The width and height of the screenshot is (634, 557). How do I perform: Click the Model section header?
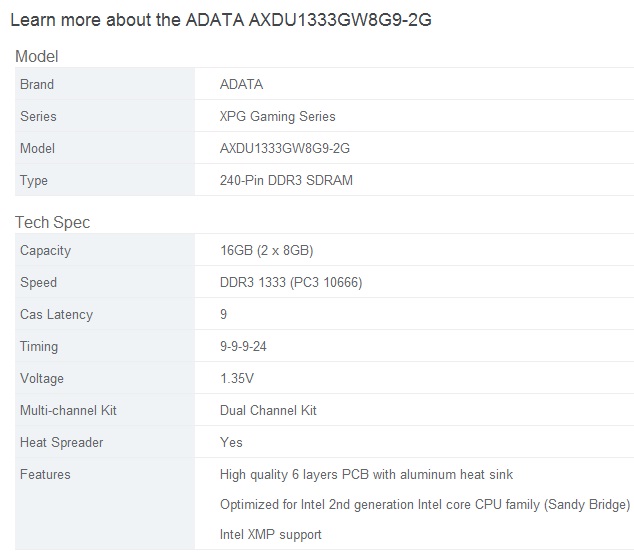coord(36,56)
